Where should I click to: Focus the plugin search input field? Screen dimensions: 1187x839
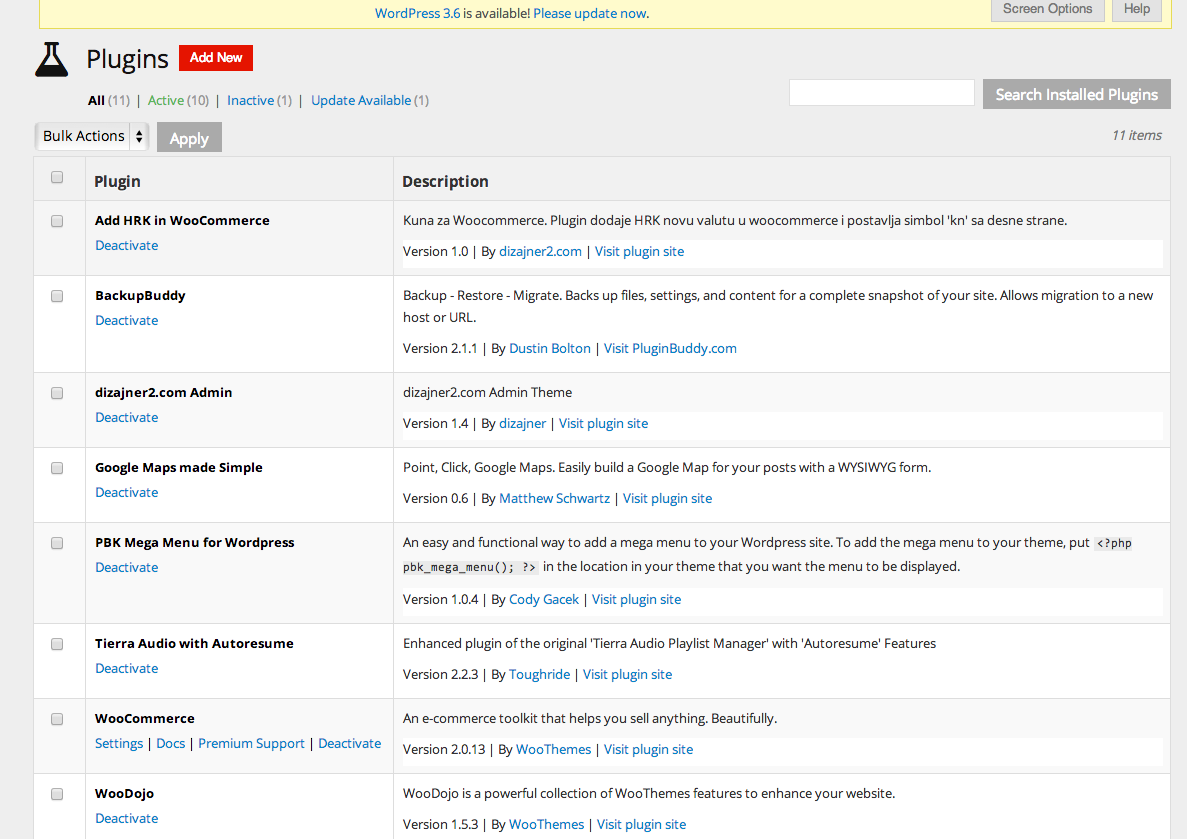(882, 93)
